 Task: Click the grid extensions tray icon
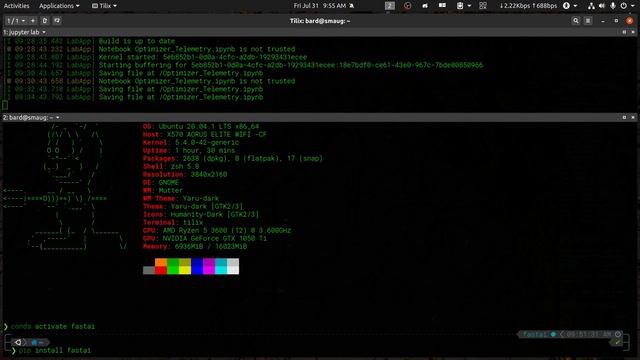pos(483,6)
